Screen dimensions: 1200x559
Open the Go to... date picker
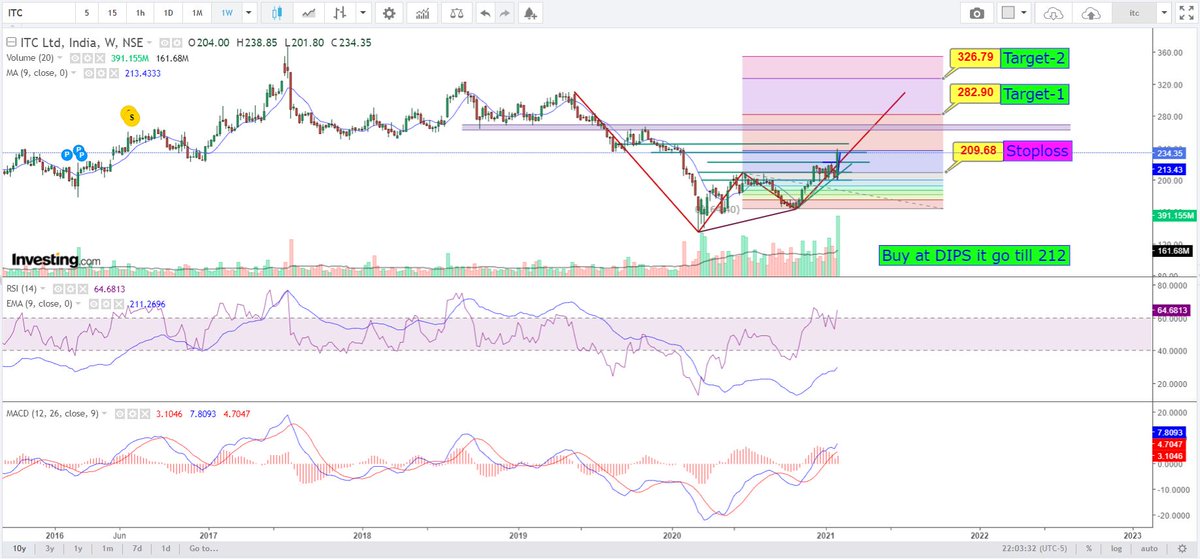click(202, 549)
